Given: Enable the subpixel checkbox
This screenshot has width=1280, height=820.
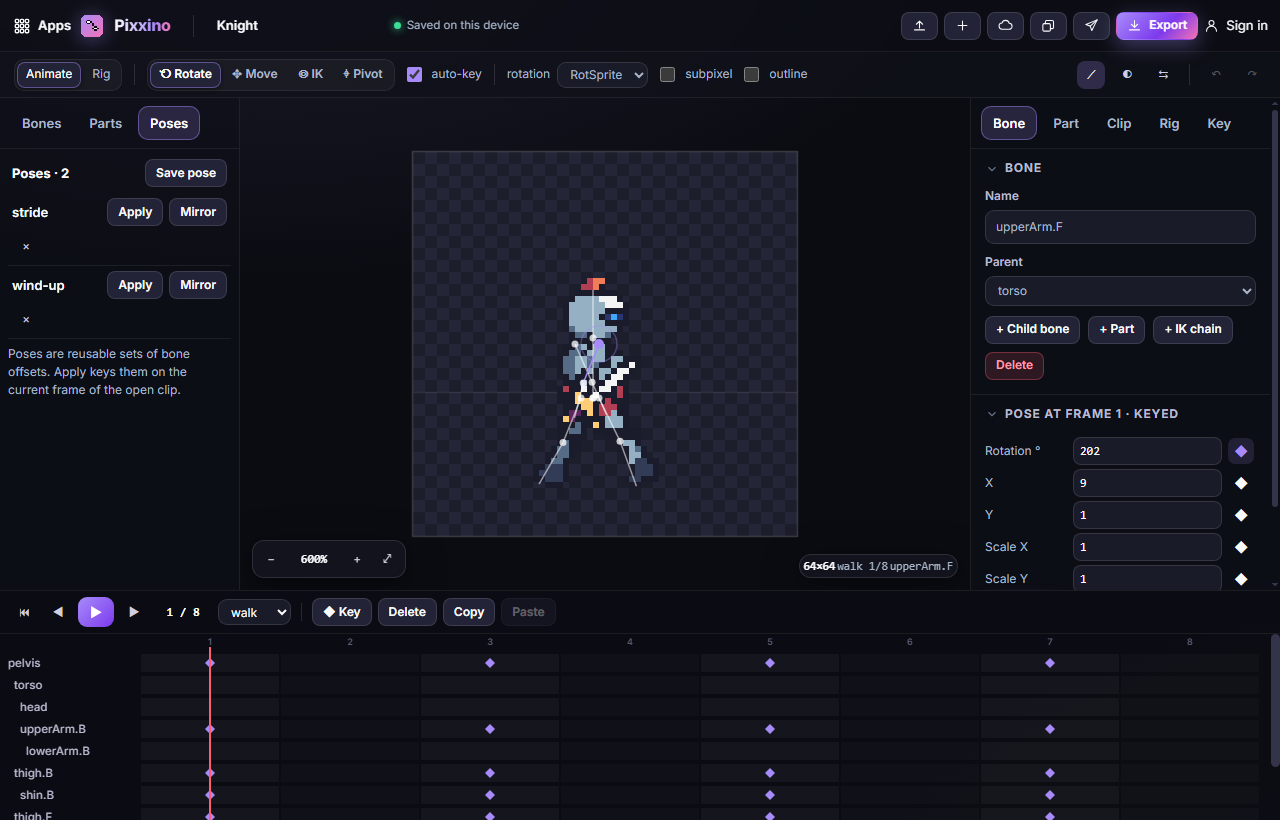Looking at the screenshot, I should click(x=668, y=74).
